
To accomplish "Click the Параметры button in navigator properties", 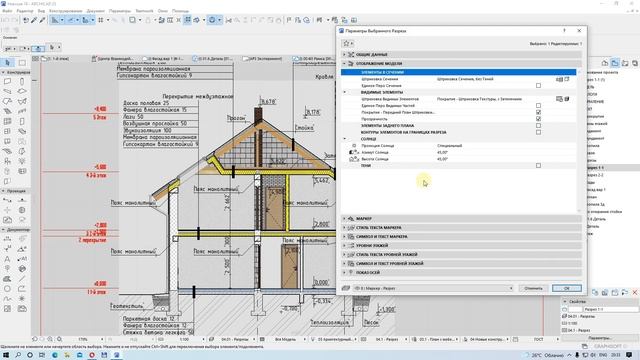I will coord(600,338).
